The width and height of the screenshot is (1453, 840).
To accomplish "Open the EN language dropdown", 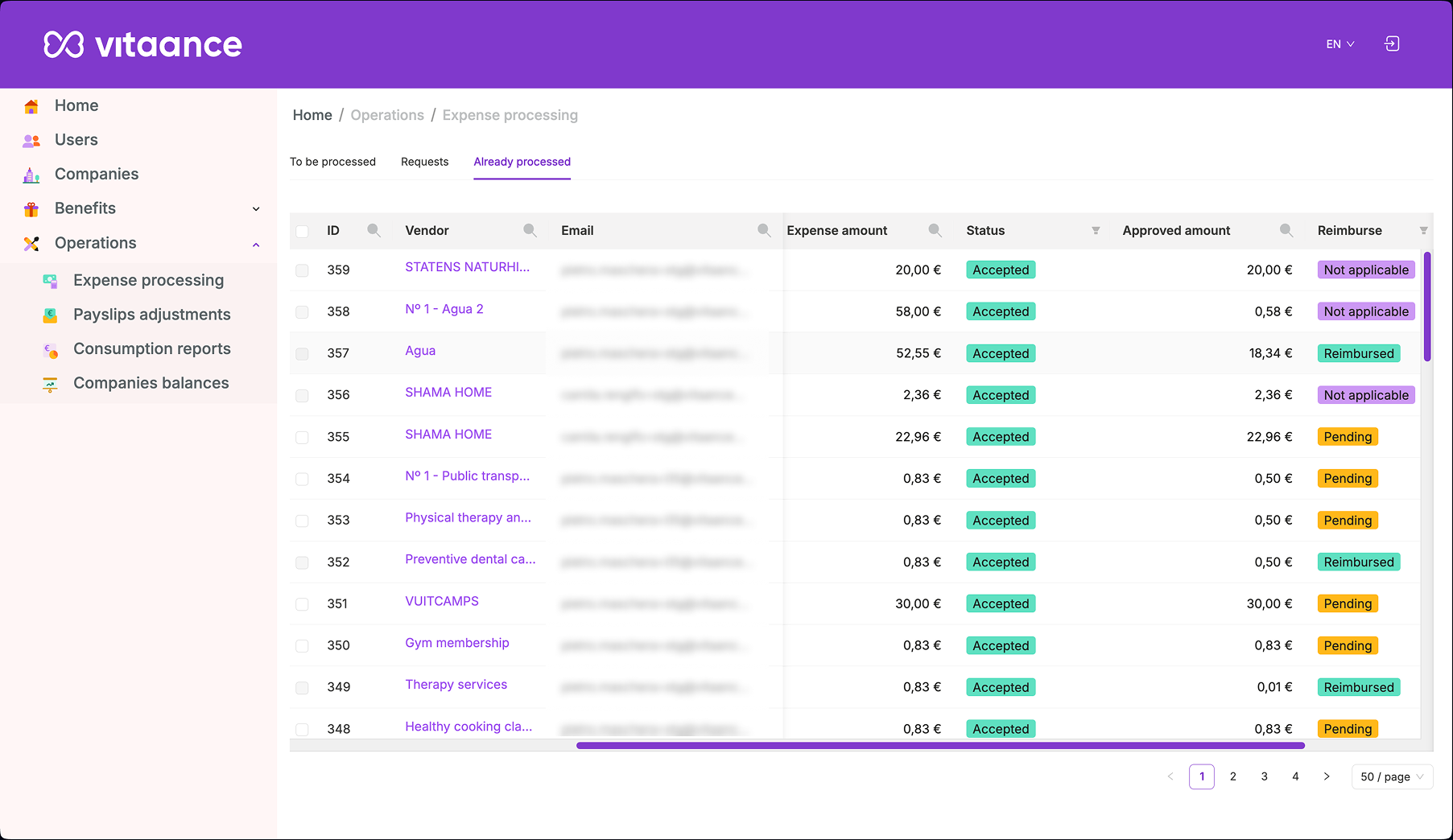I will (1339, 43).
